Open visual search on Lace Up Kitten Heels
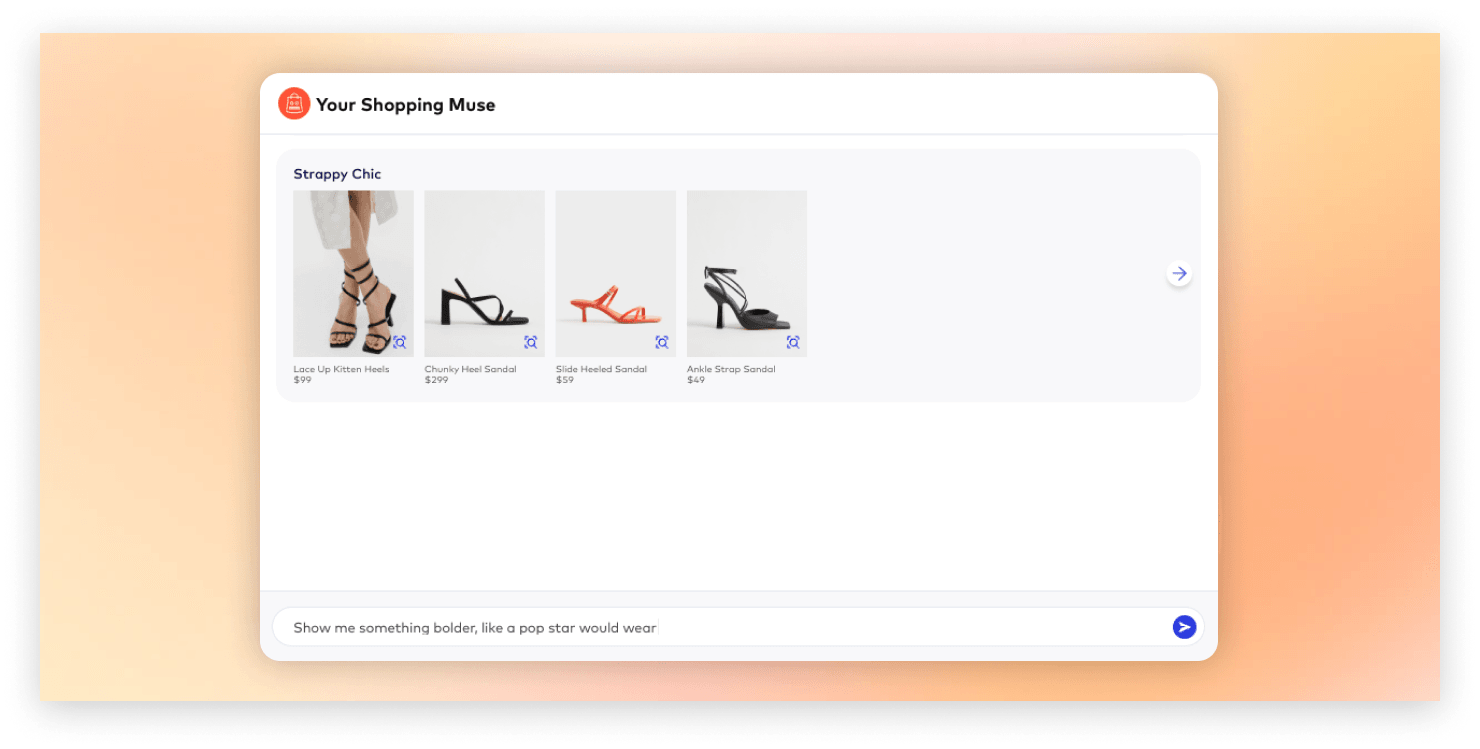 tap(399, 342)
